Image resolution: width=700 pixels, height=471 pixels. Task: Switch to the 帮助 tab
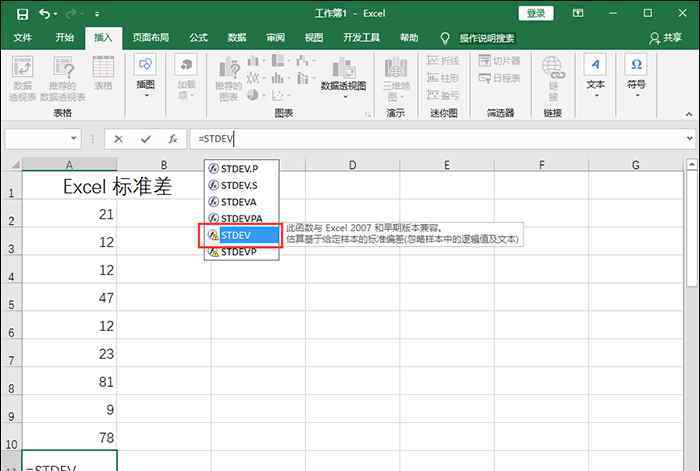pos(409,38)
